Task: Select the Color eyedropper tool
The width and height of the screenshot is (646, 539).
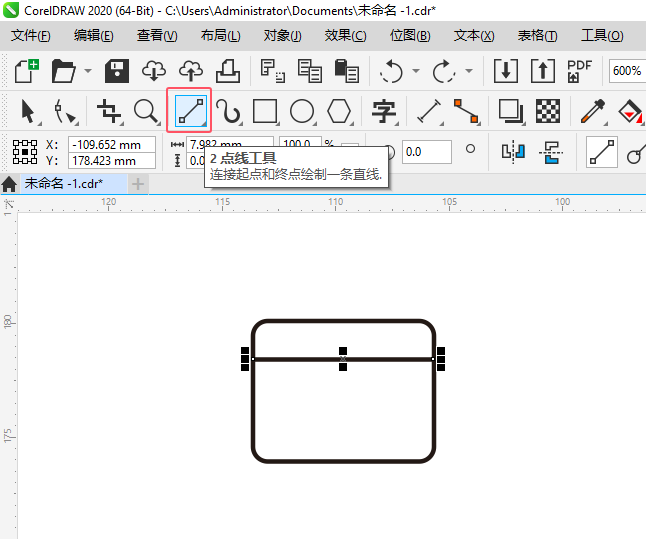Action: [593, 111]
